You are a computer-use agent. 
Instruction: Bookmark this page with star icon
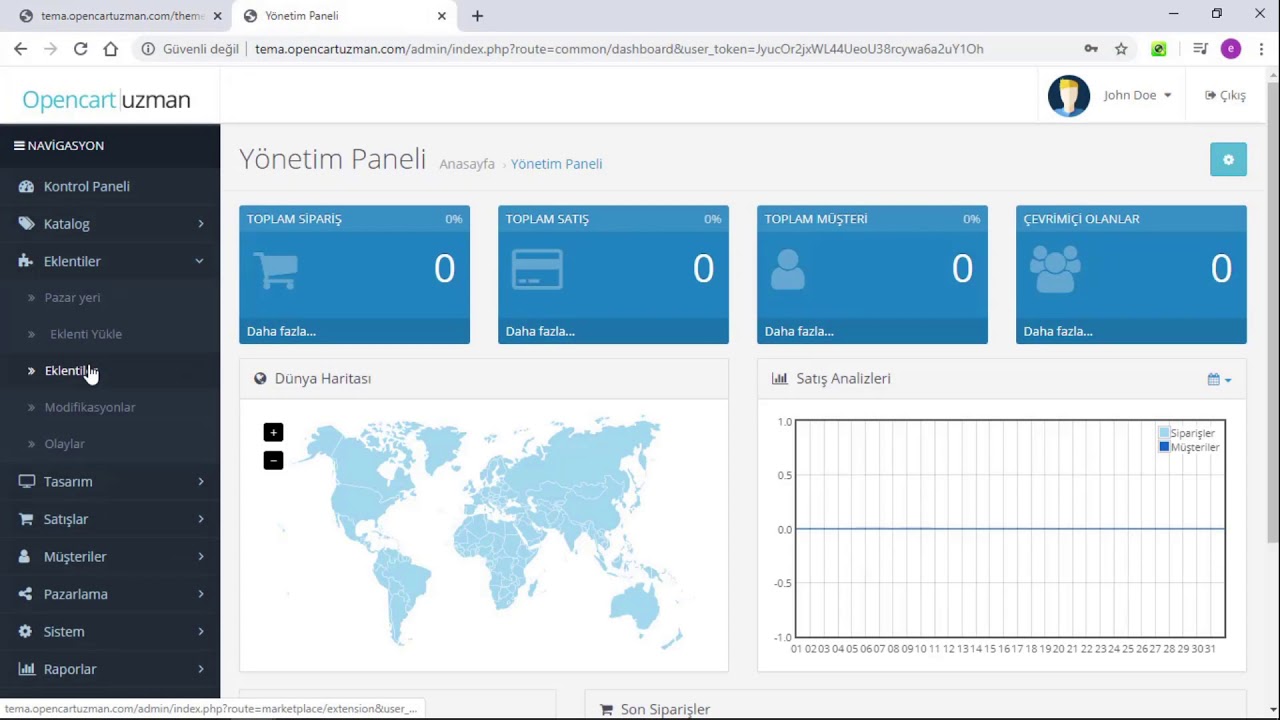click(x=1121, y=49)
